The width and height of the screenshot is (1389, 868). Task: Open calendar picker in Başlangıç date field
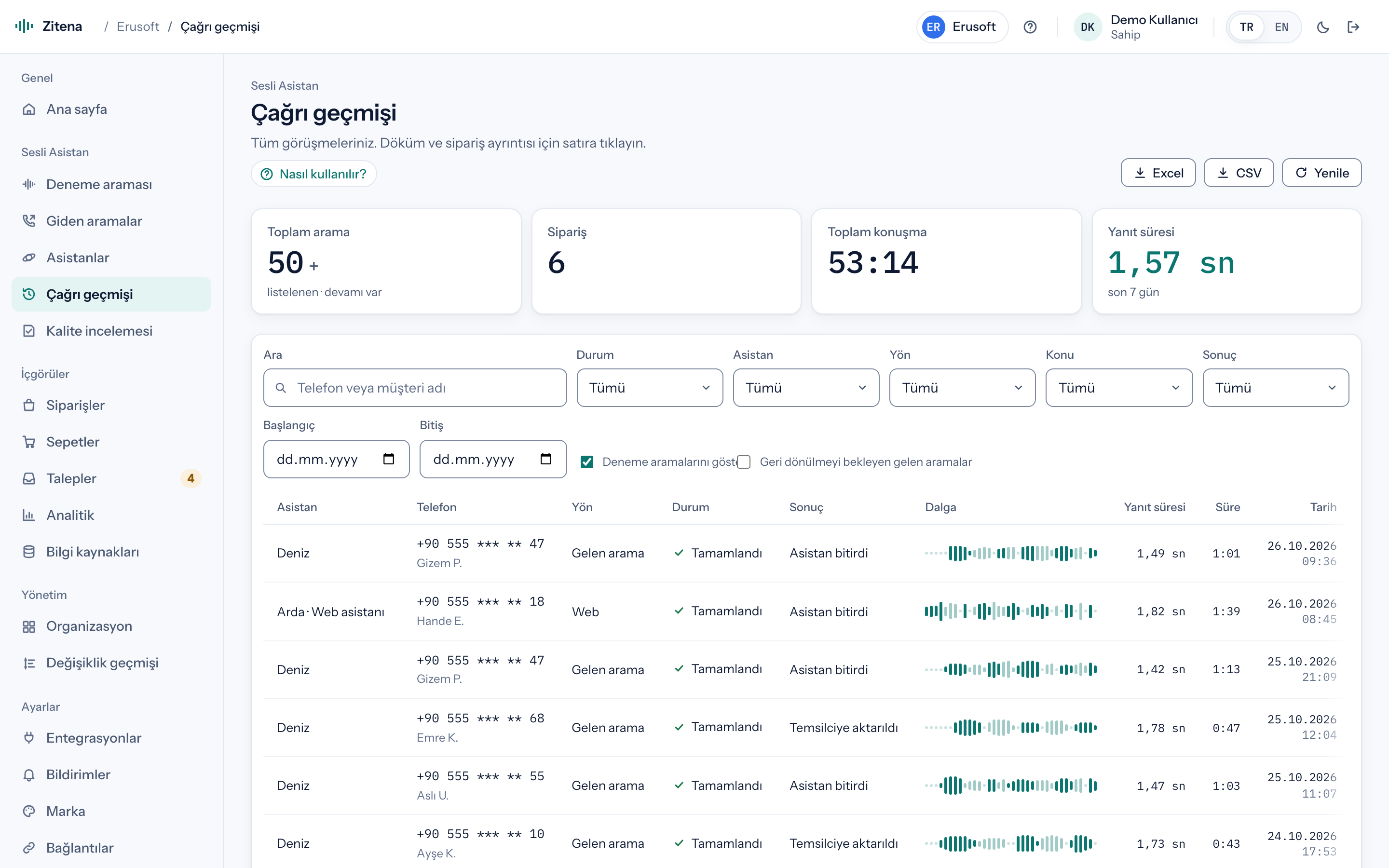click(389, 459)
